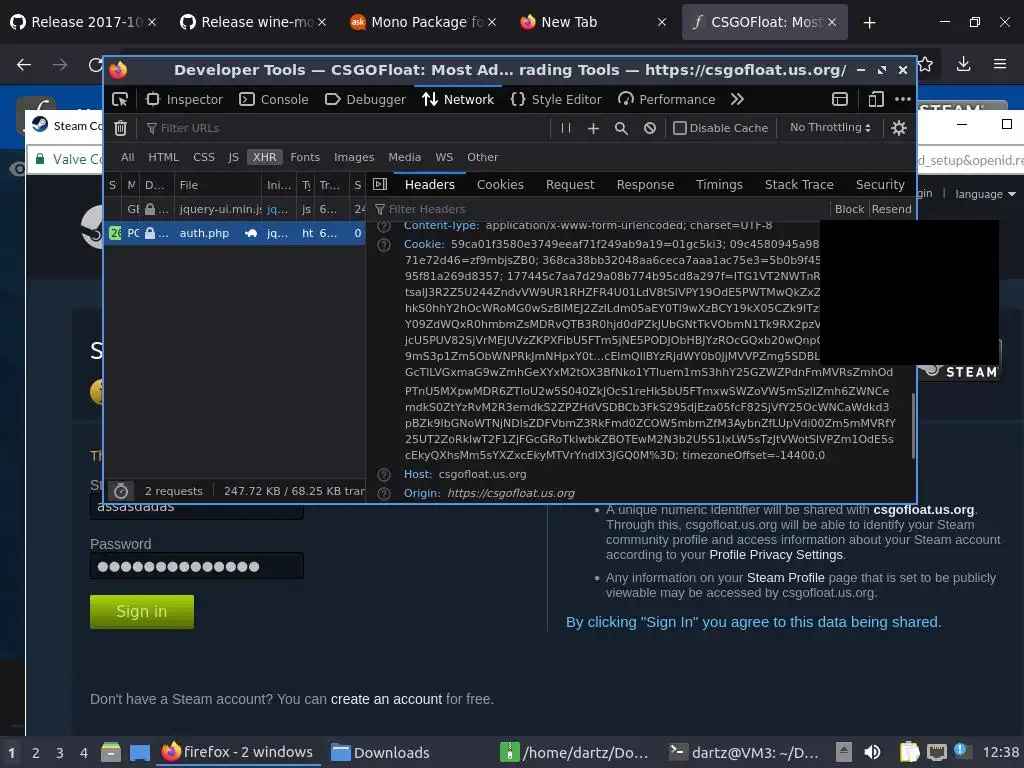Click the plus icon in Network toolbar
The width and height of the screenshot is (1024, 768).
(593, 128)
